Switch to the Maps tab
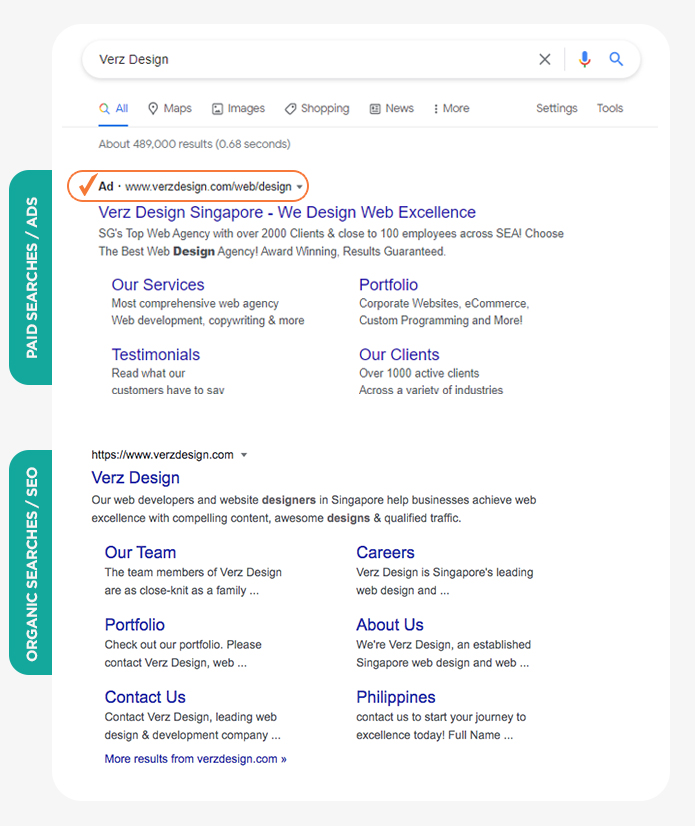This screenshot has height=826, width=695. pos(170,109)
